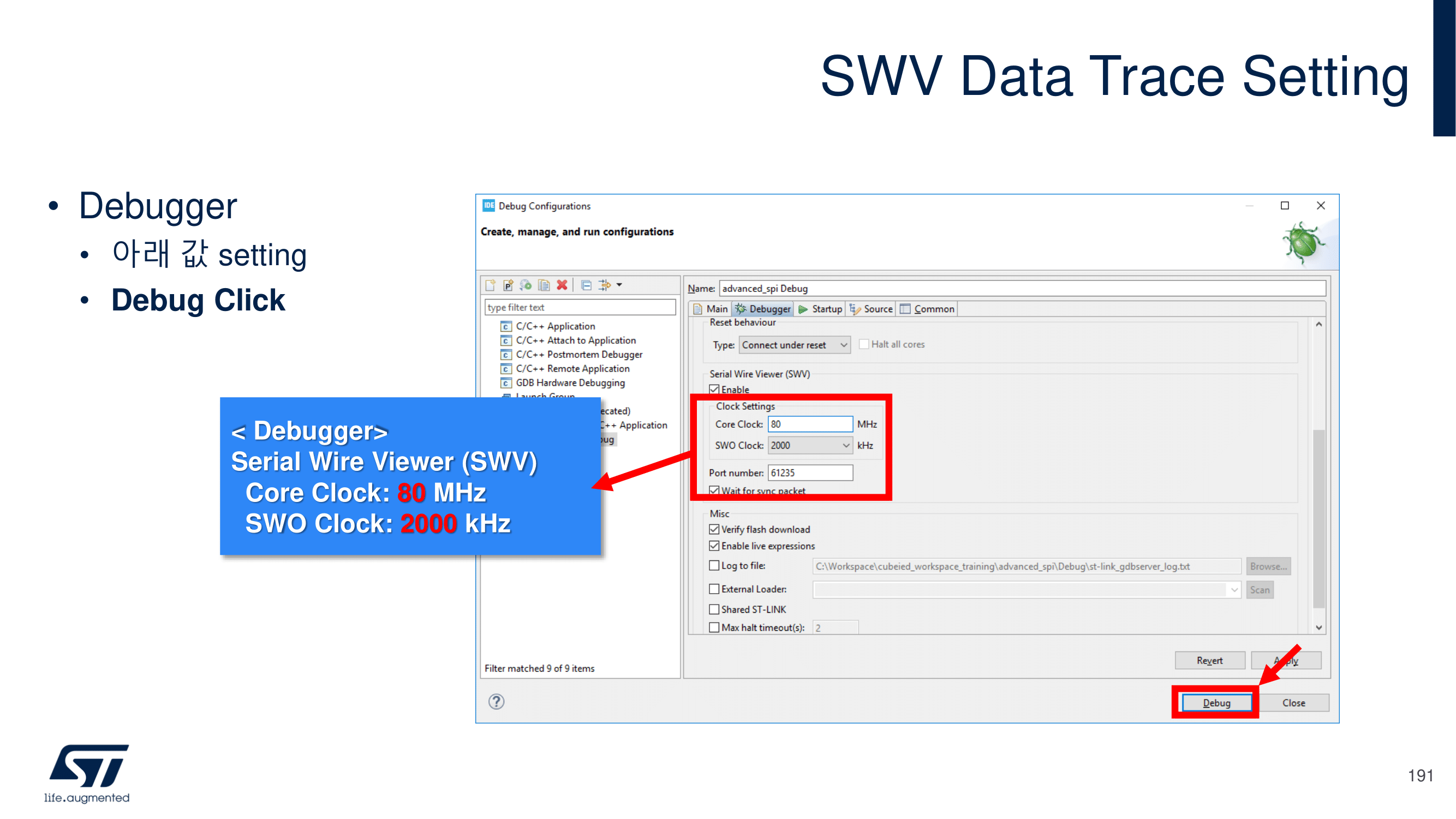Switch to the Startup tab
The height and width of the screenshot is (819, 1456).
(820, 309)
